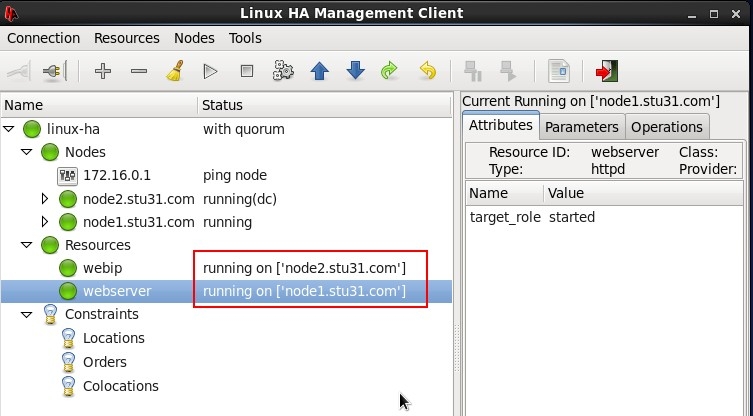Select the 172.16.0.1 ping node
Image resolution: width=753 pixels, height=416 pixels.
[x=117, y=175]
